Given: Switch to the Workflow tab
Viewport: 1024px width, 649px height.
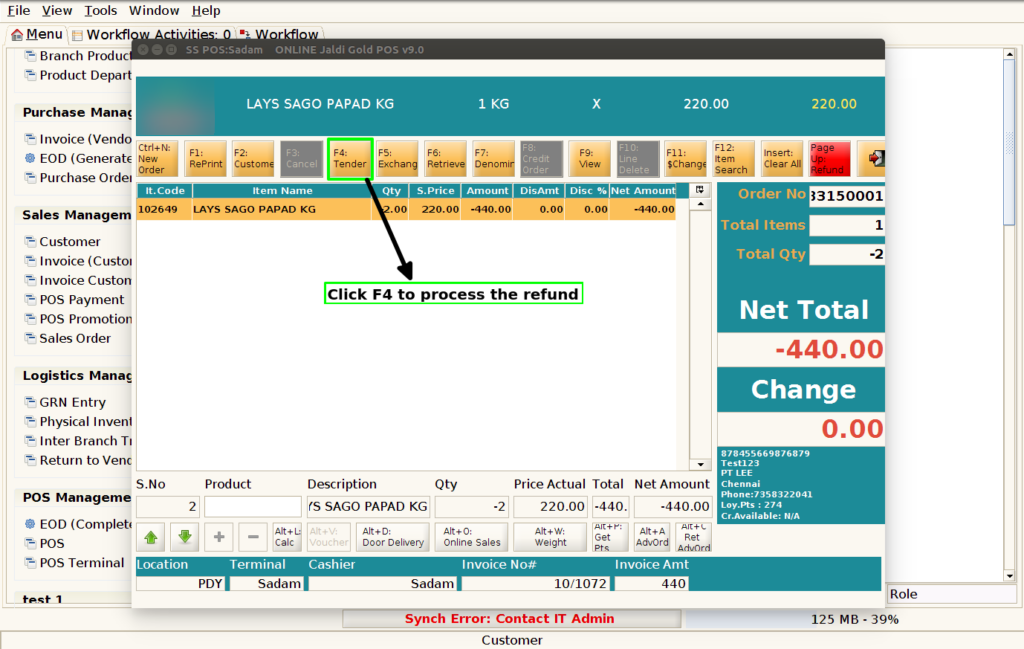Looking at the screenshot, I should (279, 34).
